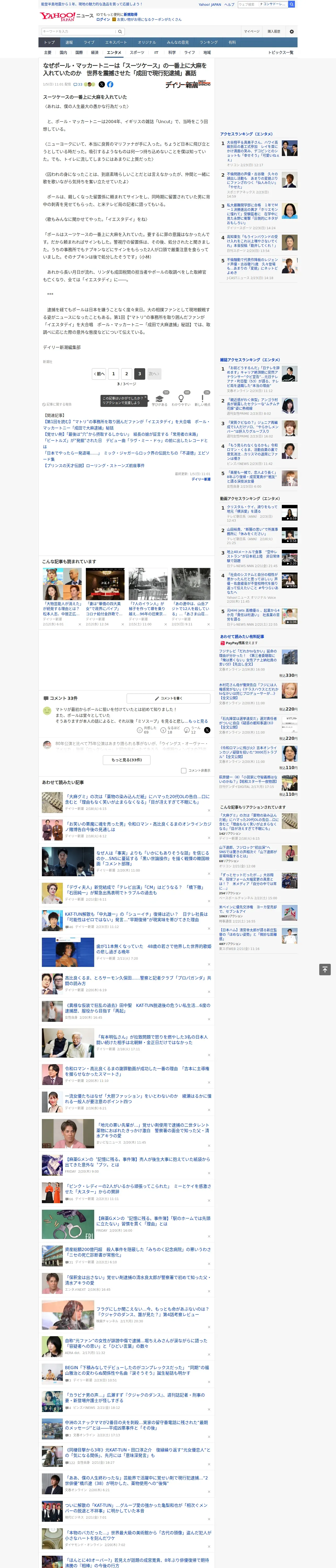
Task: Share article on X icon under headline
Action: click(x=102, y=85)
